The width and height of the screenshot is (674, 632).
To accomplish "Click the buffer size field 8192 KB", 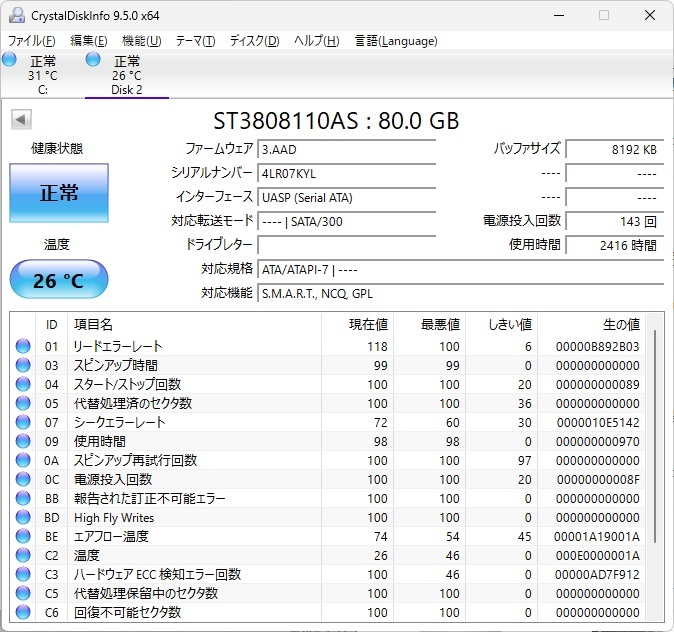I will (x=615, y=150).
